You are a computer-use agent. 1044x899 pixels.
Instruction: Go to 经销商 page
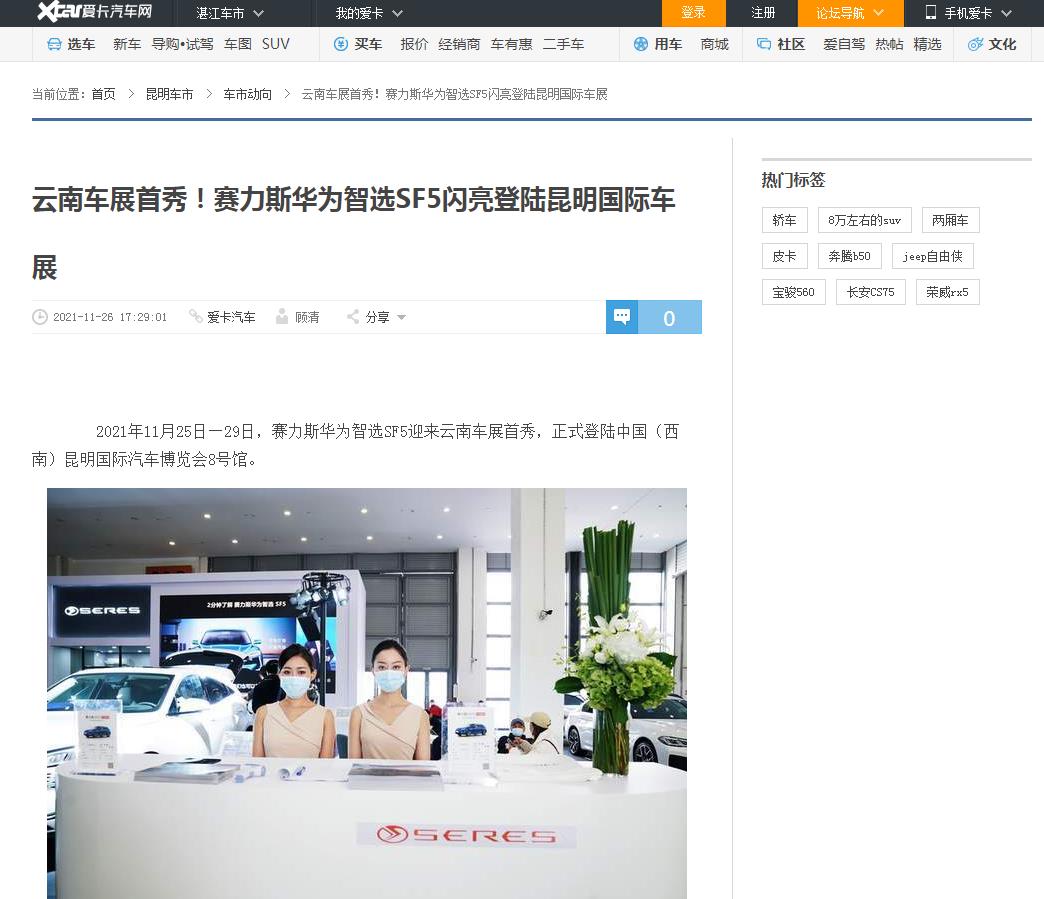coord(459,45)
